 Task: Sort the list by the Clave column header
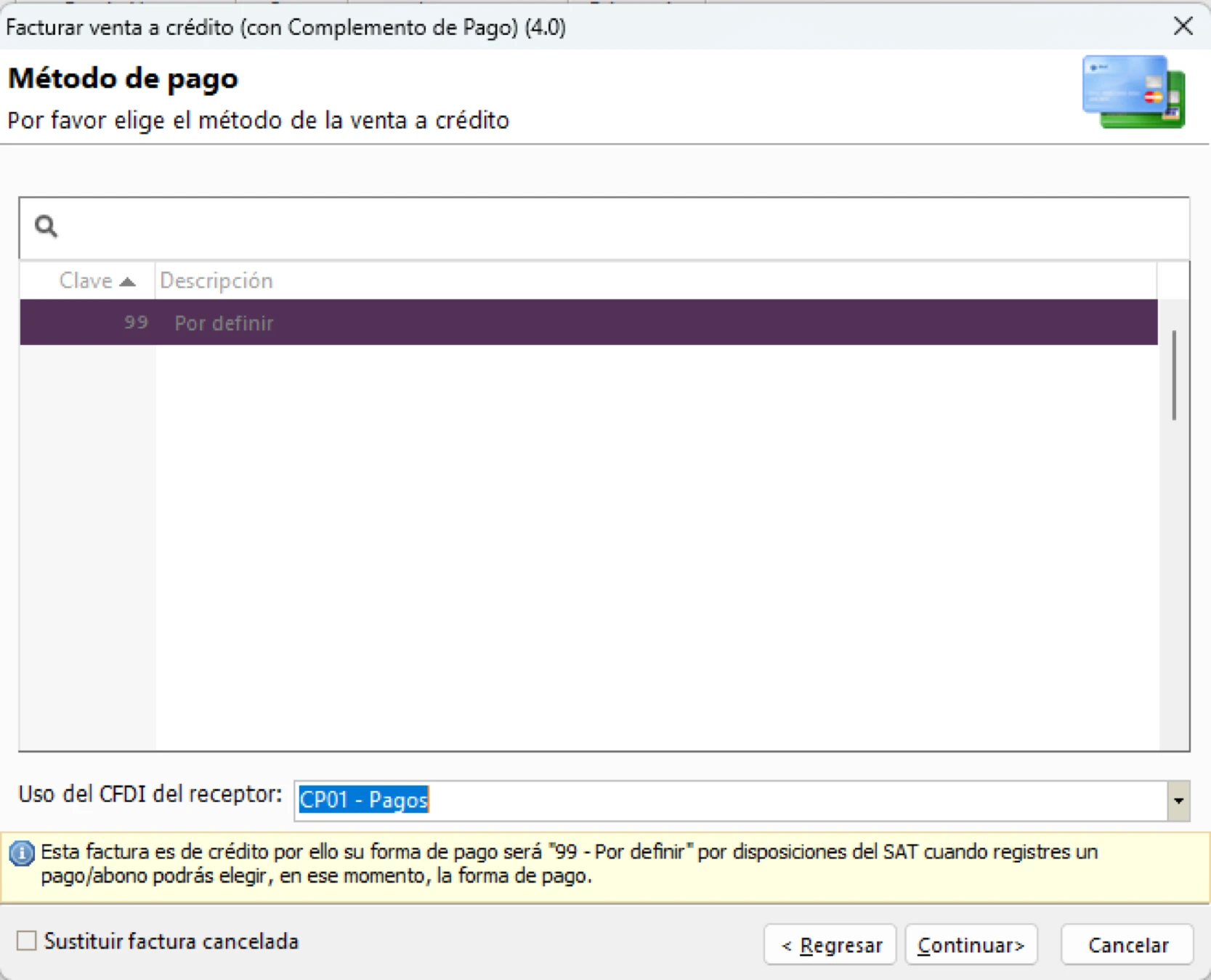point(86,281)
